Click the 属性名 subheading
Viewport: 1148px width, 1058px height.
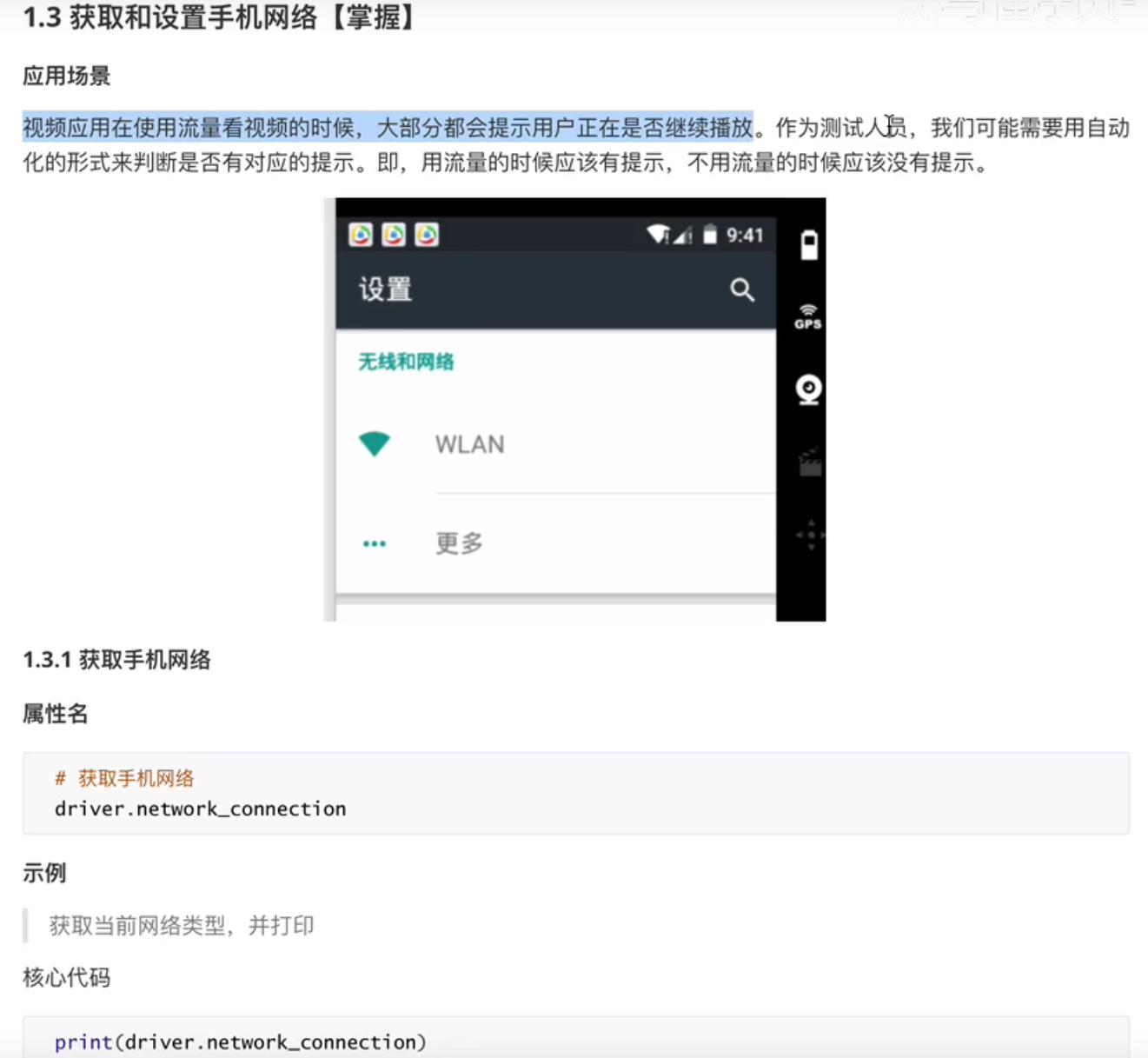[x=56, y=714]
